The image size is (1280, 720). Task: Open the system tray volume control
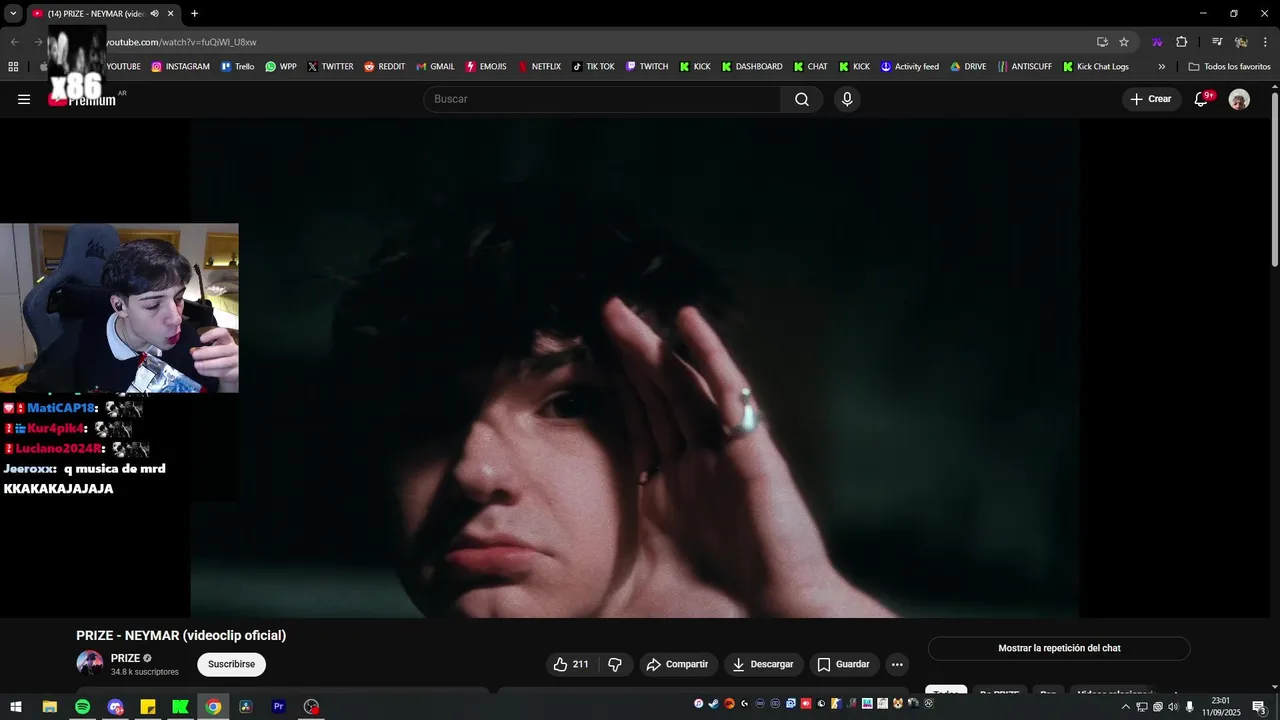pyautogui.click(x=1173, y=707)
